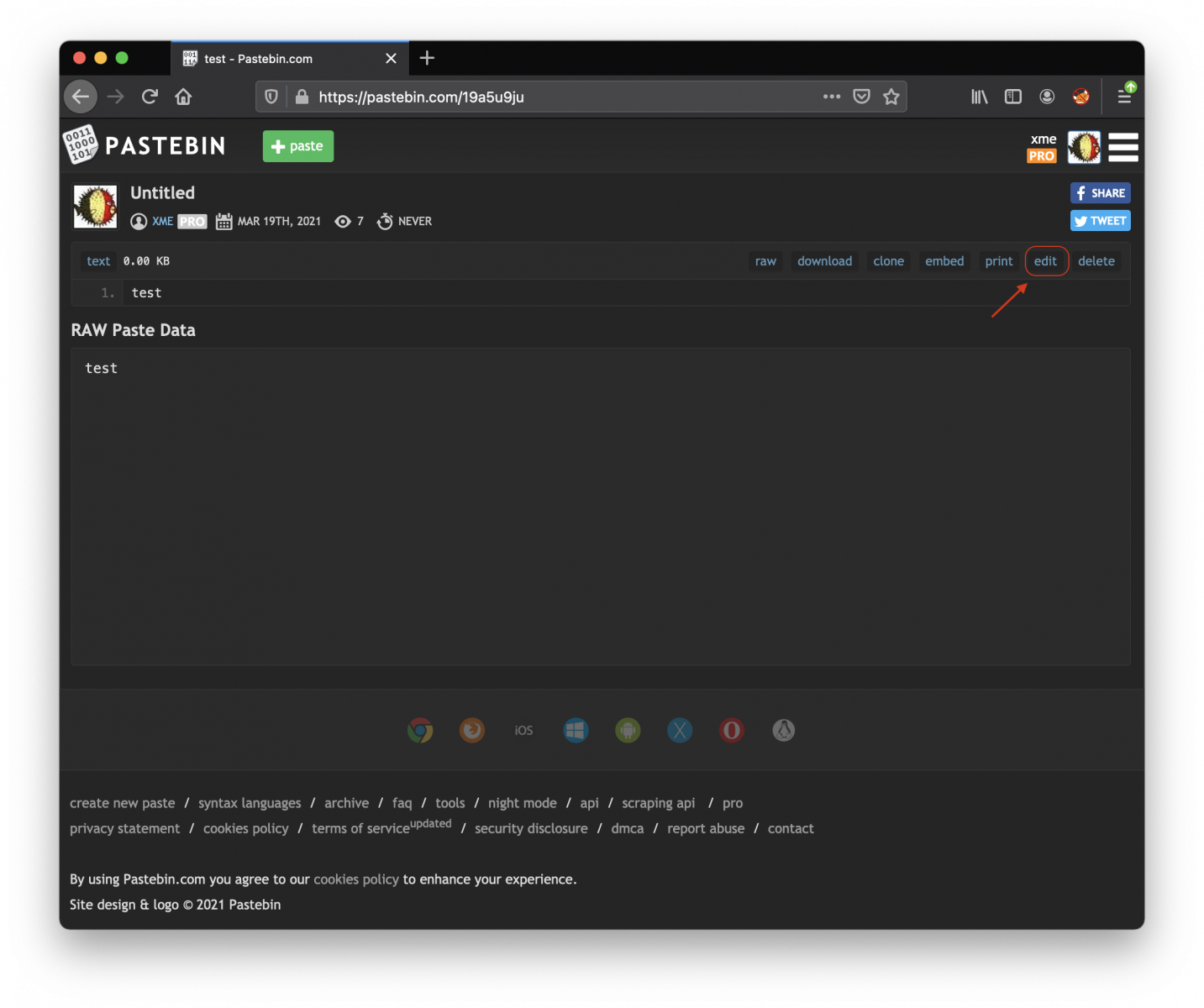1204x1008 pixels.
Task: Toggle the Firefox sidebar view
Action: [x=1013, y=97]
